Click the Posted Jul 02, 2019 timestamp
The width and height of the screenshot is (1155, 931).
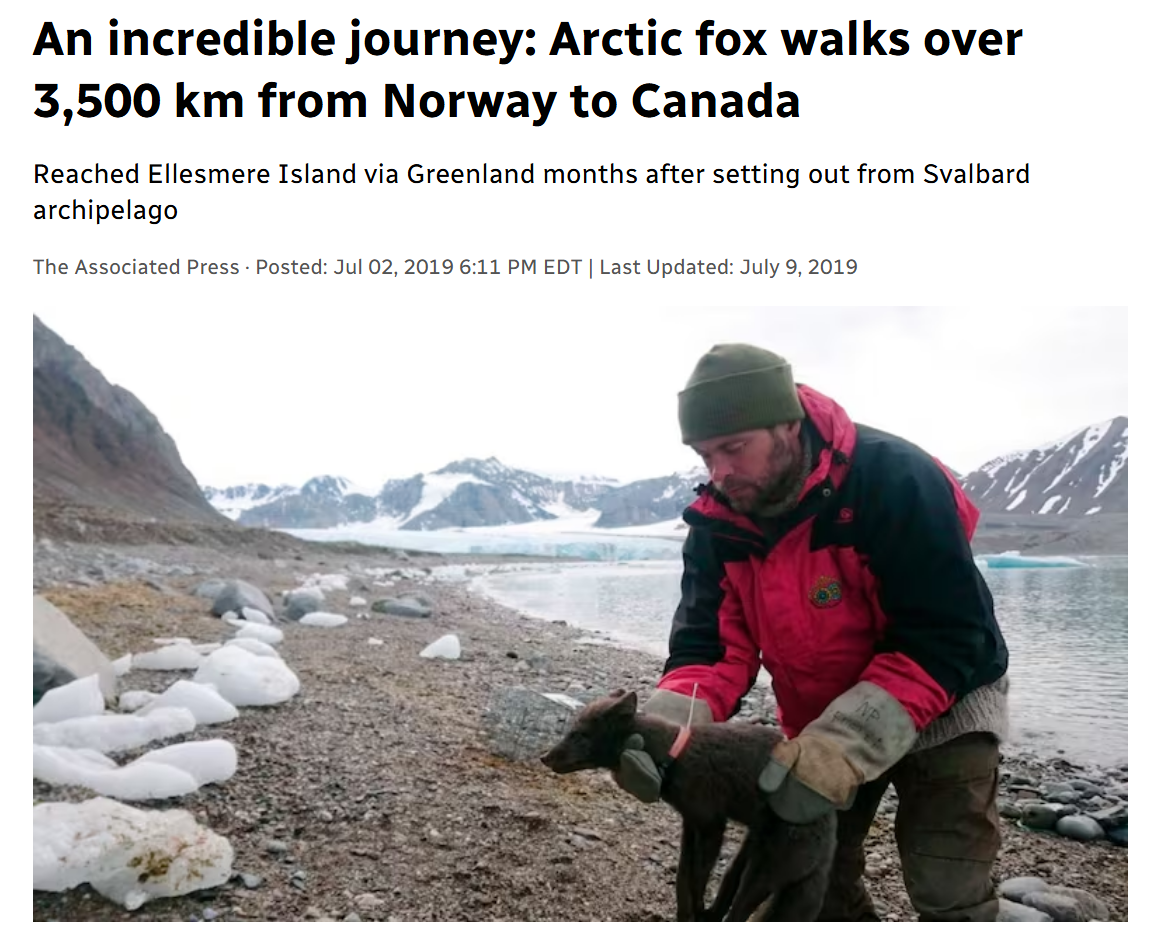click(x=419, y=267)
